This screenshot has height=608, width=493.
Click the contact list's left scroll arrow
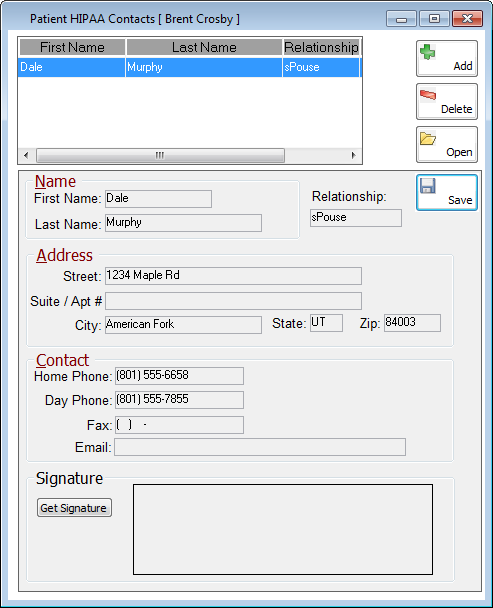coord(26,155)
